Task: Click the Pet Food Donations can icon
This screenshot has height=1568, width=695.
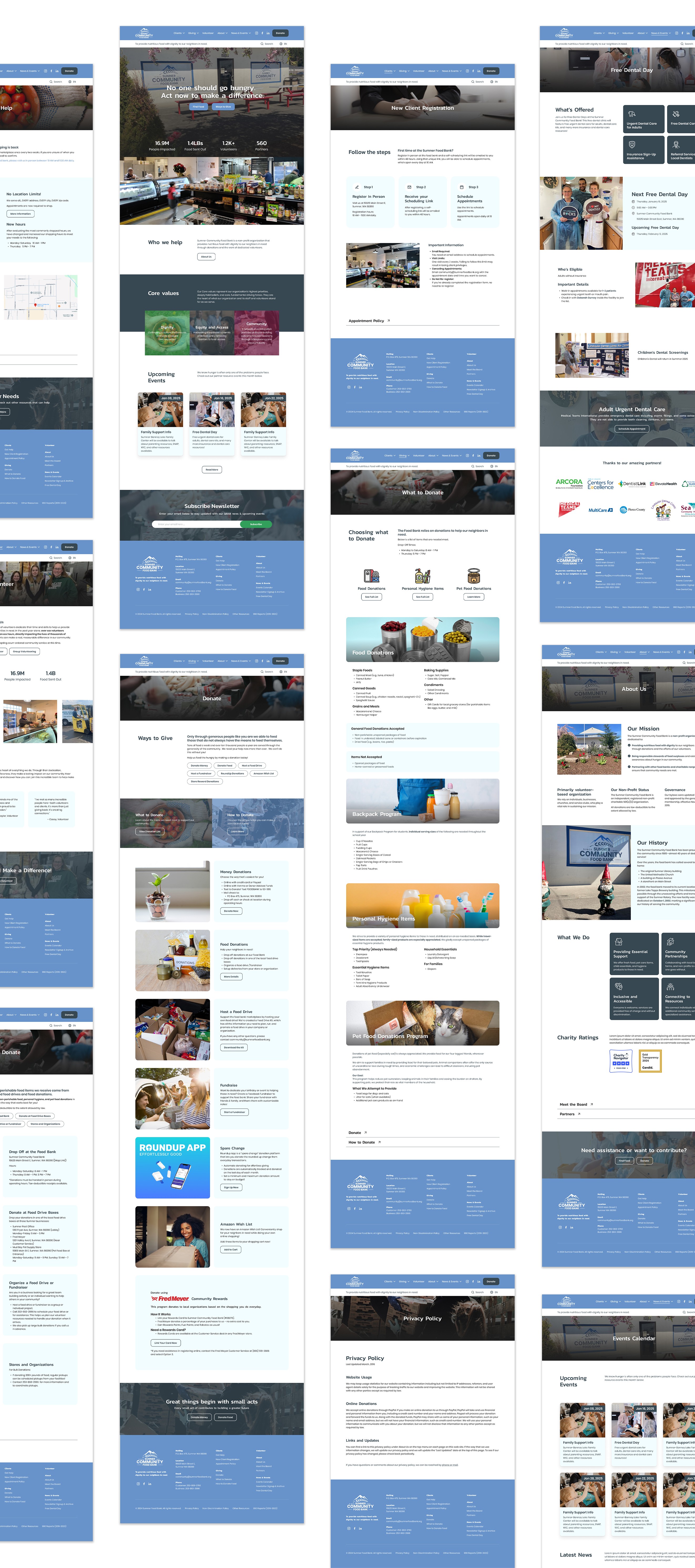Action: point(474,576)
